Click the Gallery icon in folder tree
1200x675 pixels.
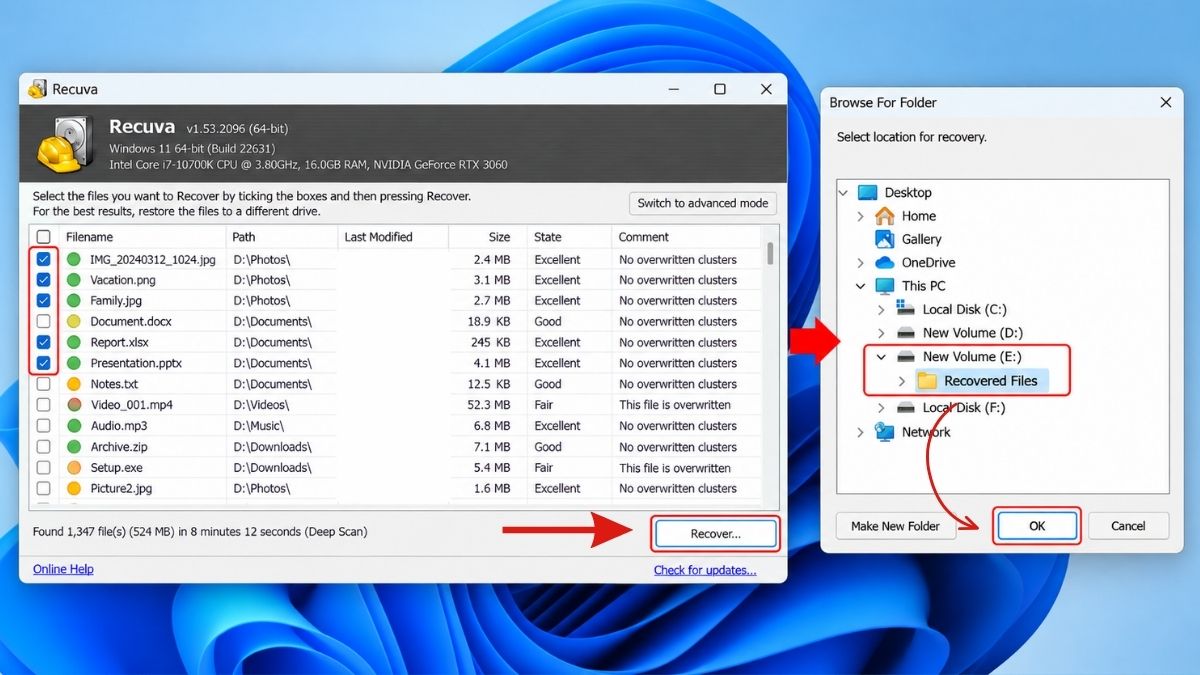885,239
